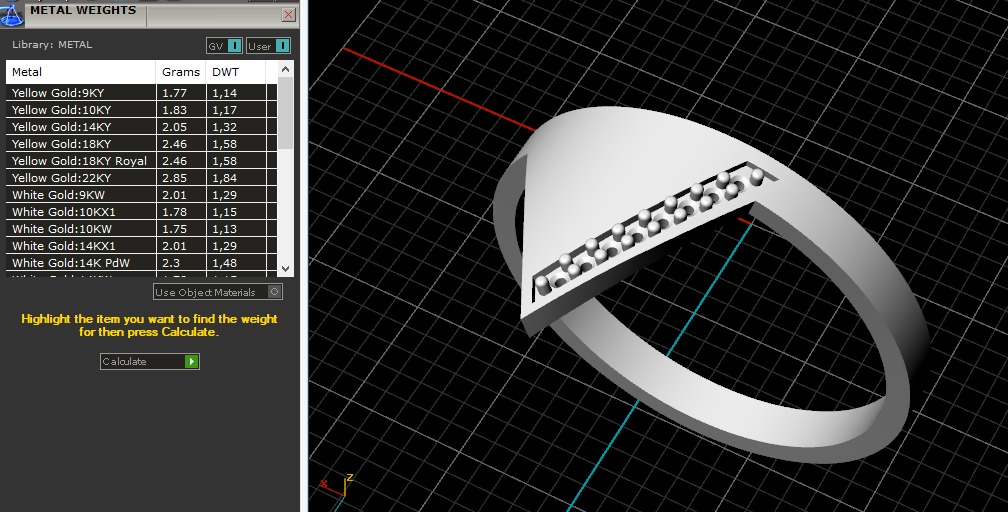Screen dimensions: 1008x512
Task: Click the 1,48 DWT value
Action: (224, 263)
